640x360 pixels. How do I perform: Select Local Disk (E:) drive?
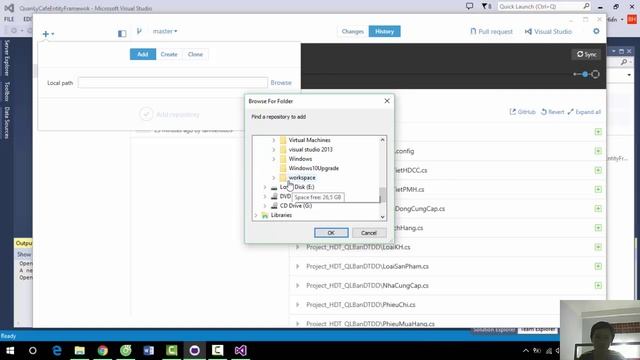297,187
